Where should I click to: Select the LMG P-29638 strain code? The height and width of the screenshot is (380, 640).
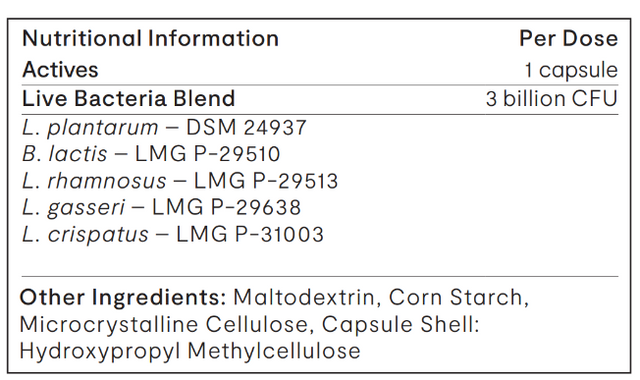click(227, 207)
